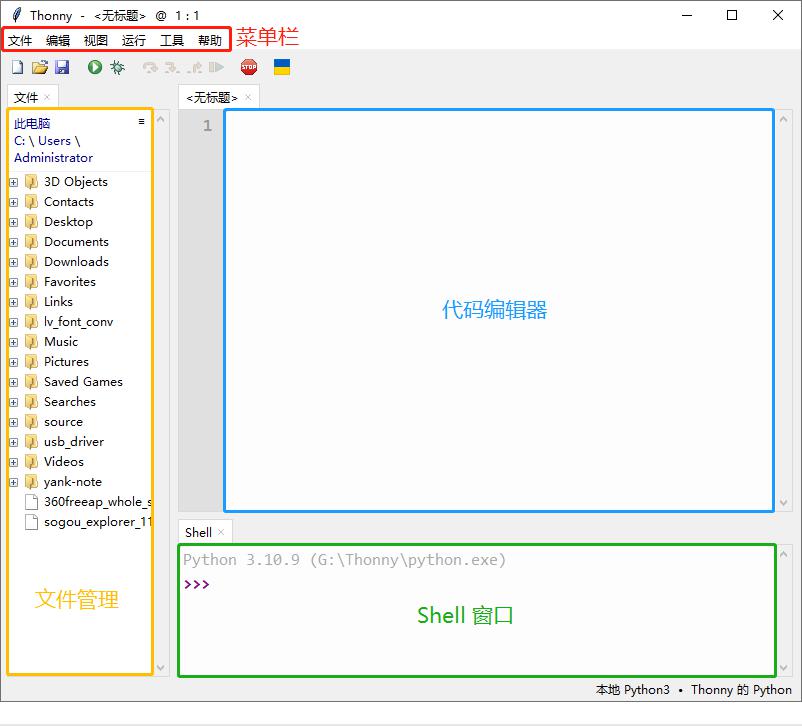Click the 此电脑 link in file panel

point(32,124)
